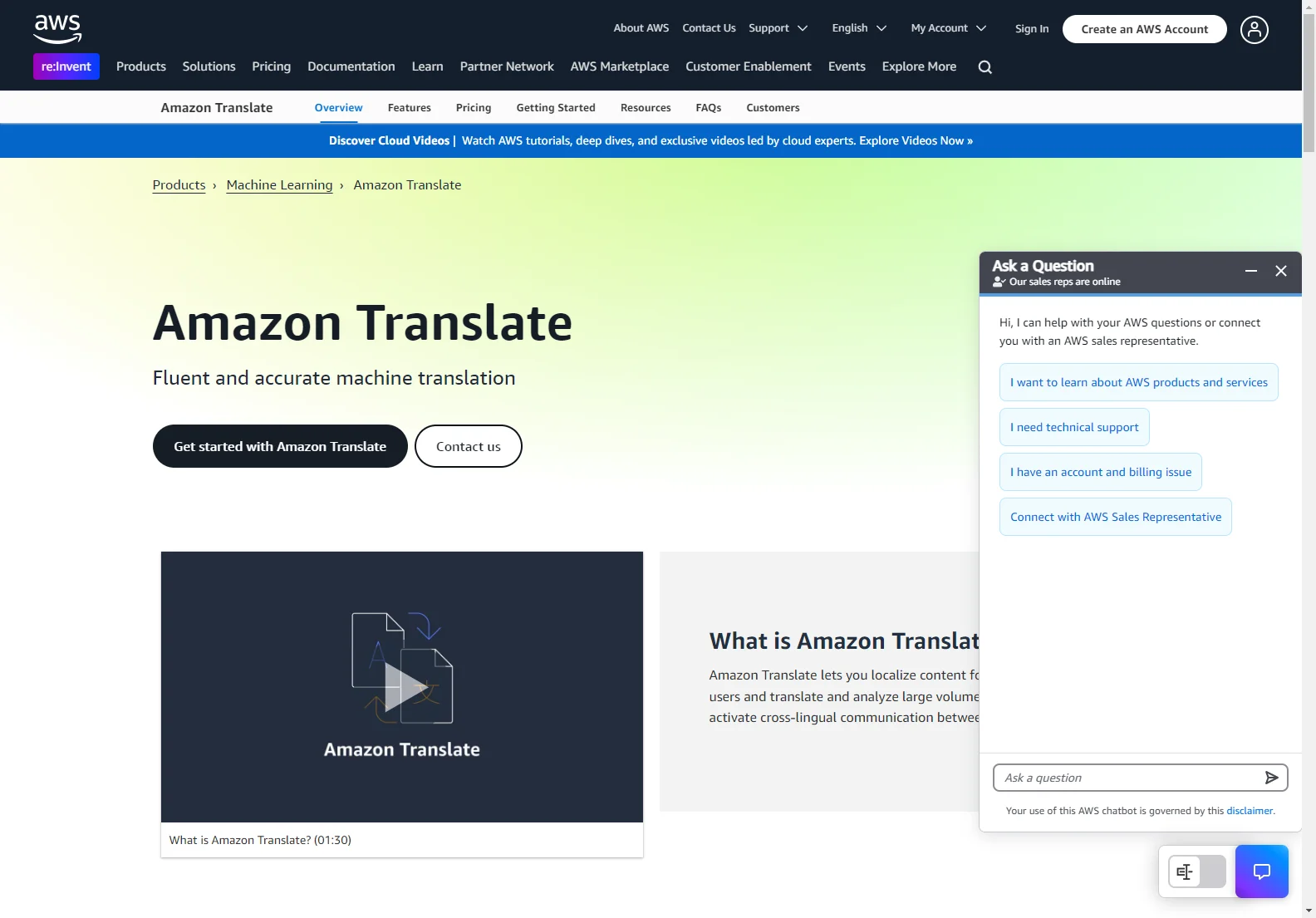Click Create an AWS Account button
The width and height of the screenshot is (1316, 918).
1145,29
